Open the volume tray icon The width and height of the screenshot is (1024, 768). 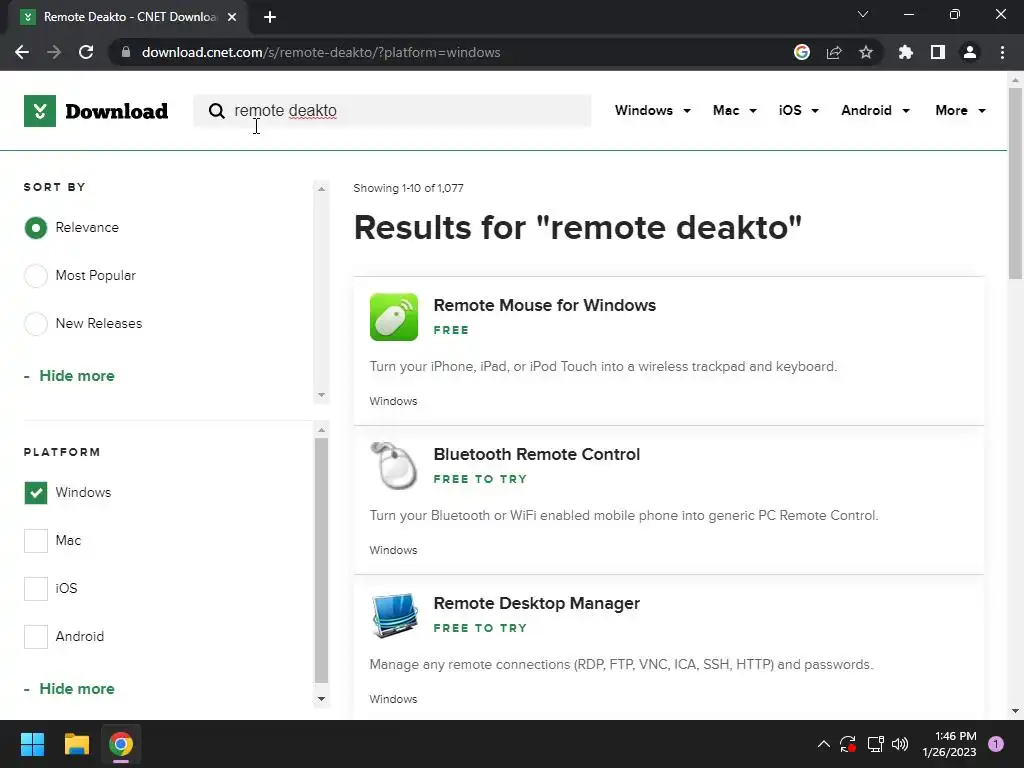click(x=900, y=744)
